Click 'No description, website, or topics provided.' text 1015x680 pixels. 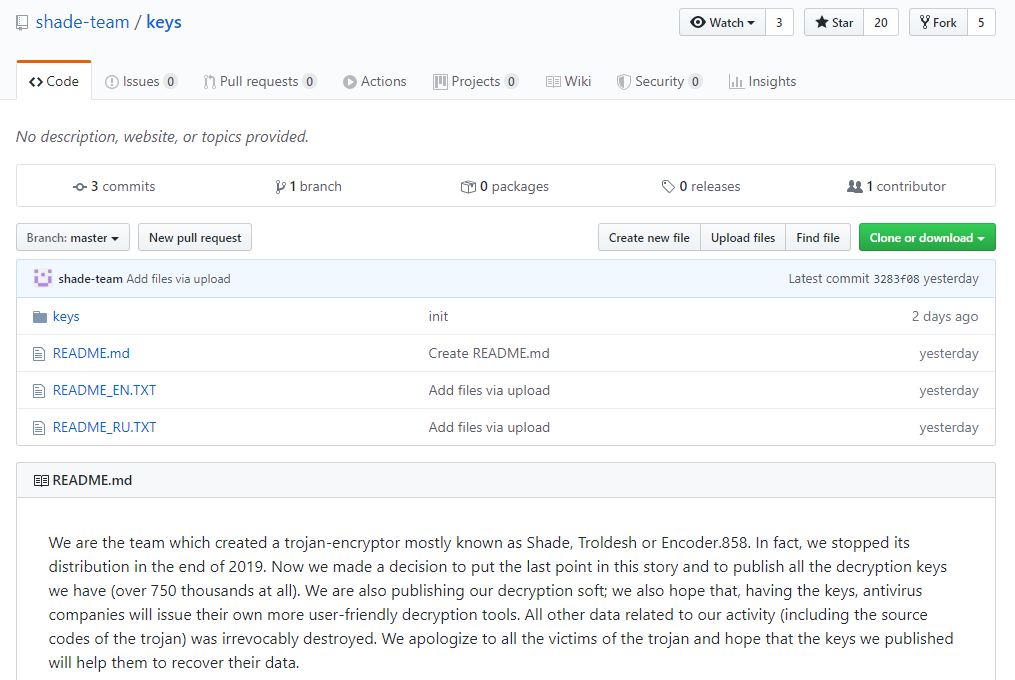click(x=162, y=137)
